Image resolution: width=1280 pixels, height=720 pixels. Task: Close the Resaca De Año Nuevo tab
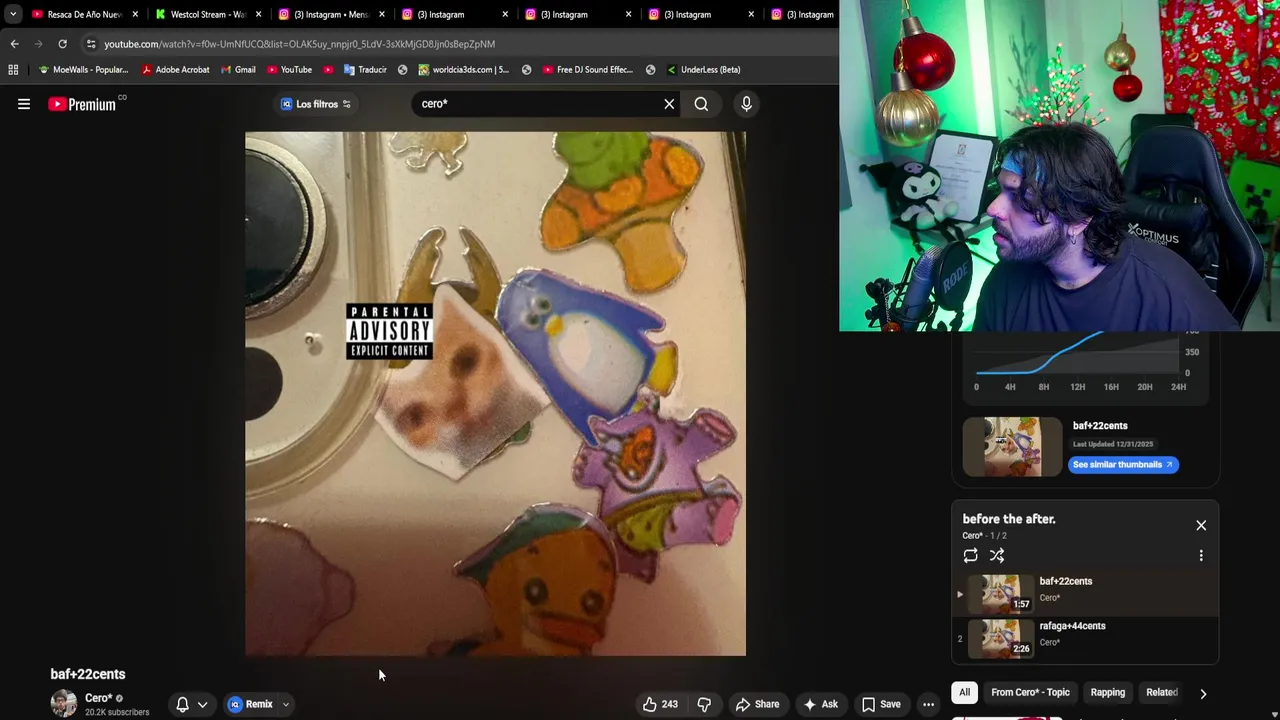[135, 14]
